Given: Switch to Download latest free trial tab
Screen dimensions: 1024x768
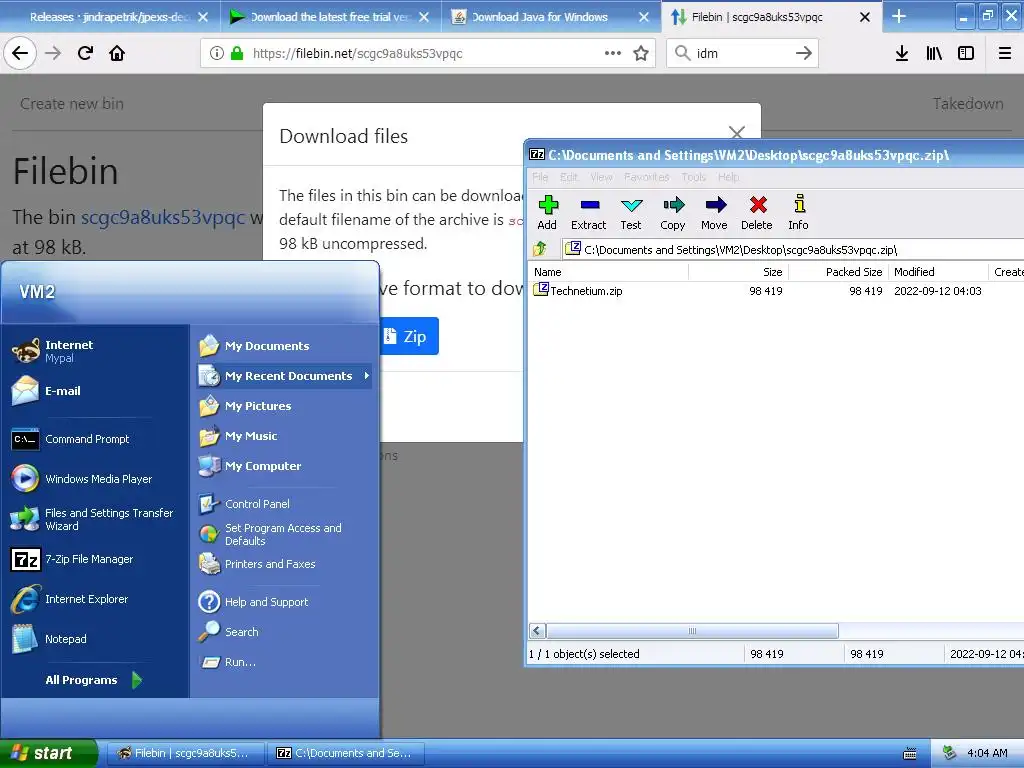Looking at the screenshot, I should coord(330,17).
